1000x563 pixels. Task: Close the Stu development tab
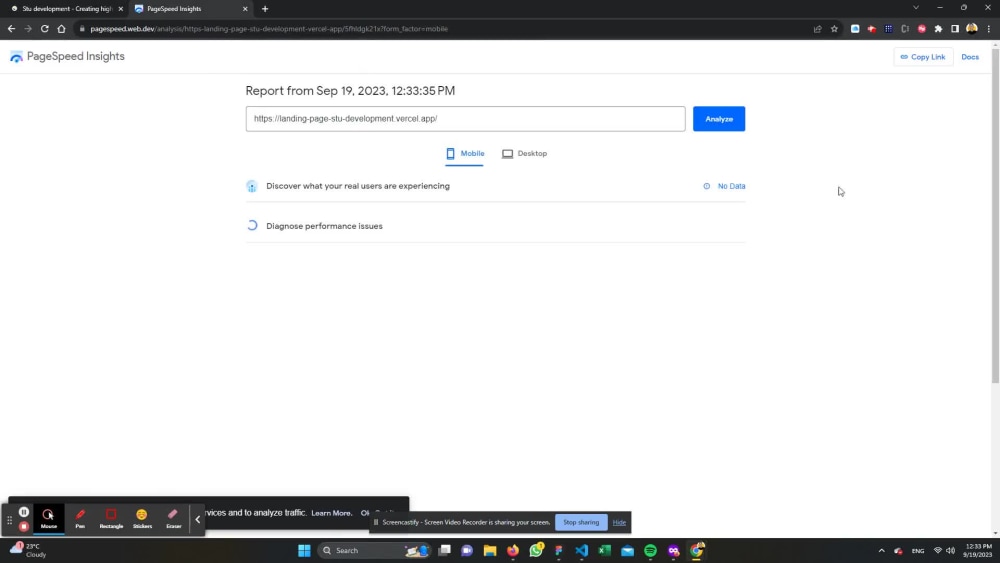pos(121,9)
